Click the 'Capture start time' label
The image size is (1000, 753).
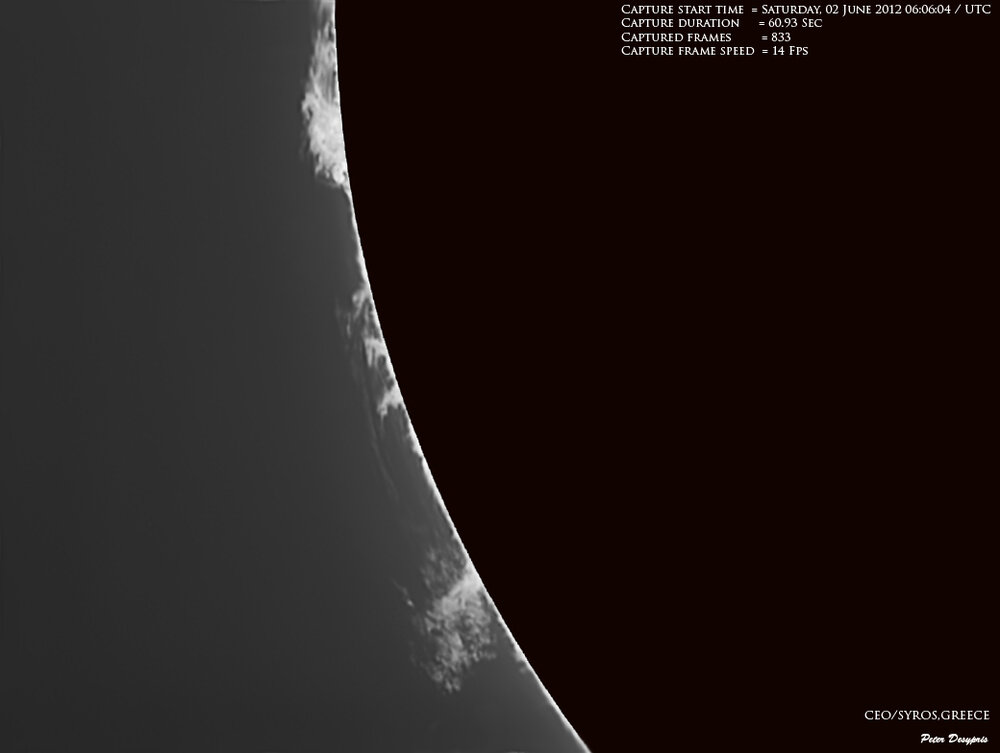point(682,9)
